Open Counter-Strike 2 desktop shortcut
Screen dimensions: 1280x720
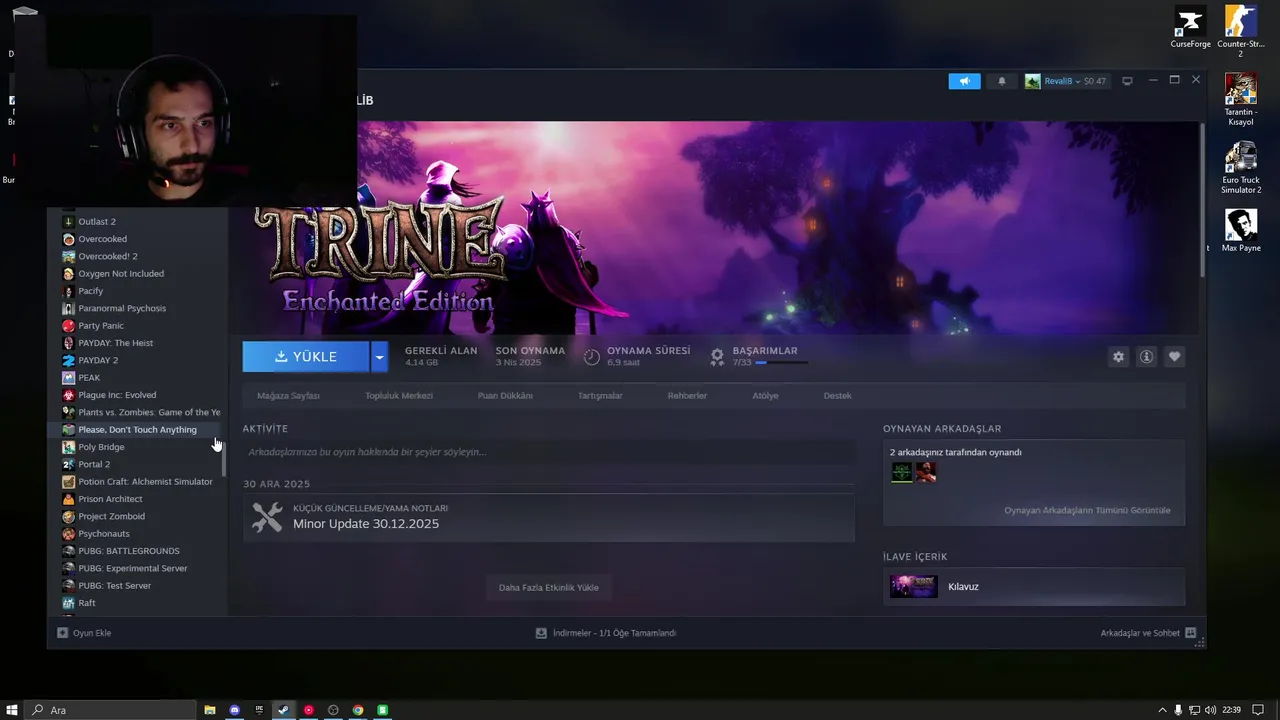coord(1241,32)
